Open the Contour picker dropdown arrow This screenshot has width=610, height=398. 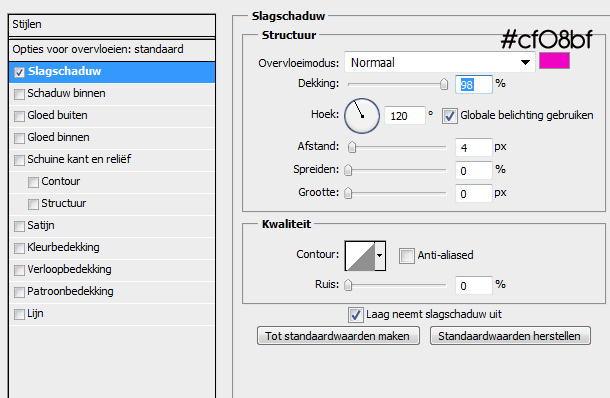pyautogui.click(x=380, y=256)
